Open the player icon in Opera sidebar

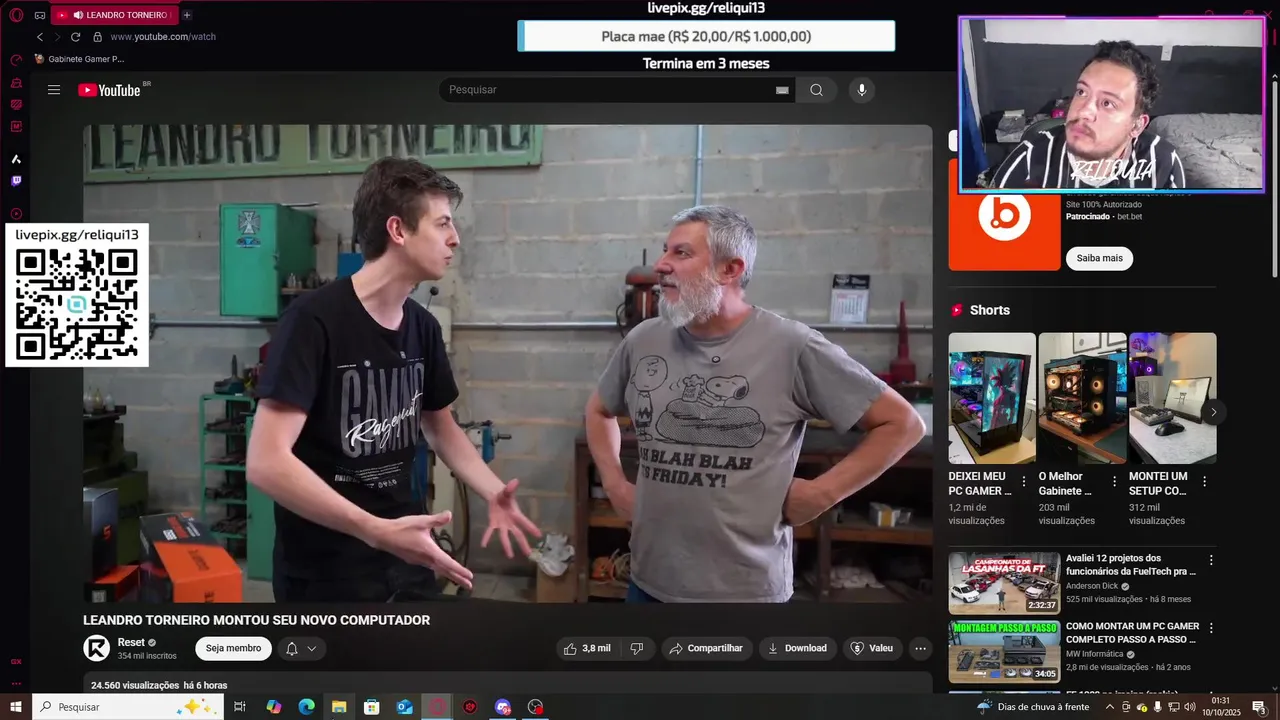click(x=16, y=213)
